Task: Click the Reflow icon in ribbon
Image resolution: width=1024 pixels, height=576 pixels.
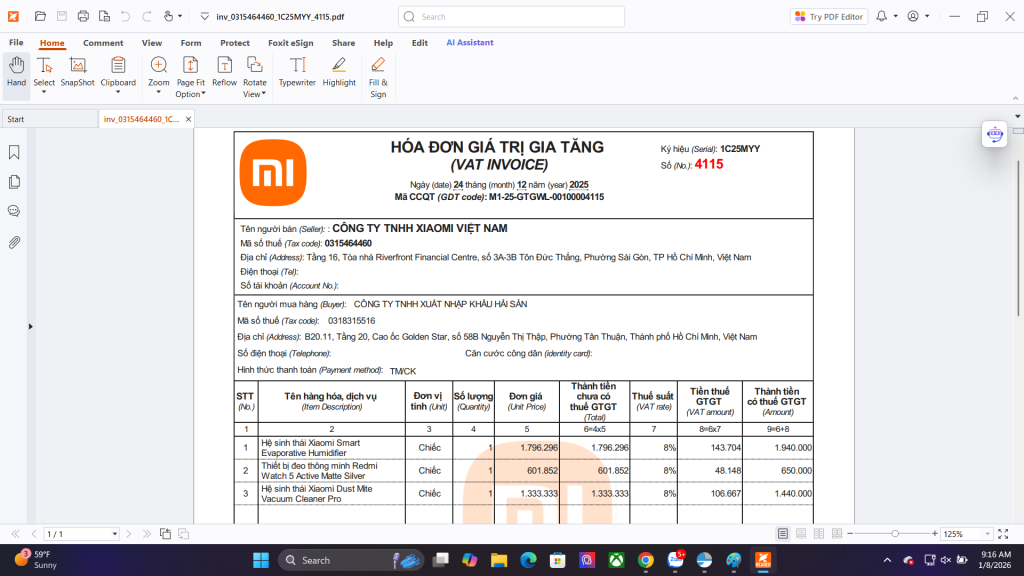Action: (224, 72)
